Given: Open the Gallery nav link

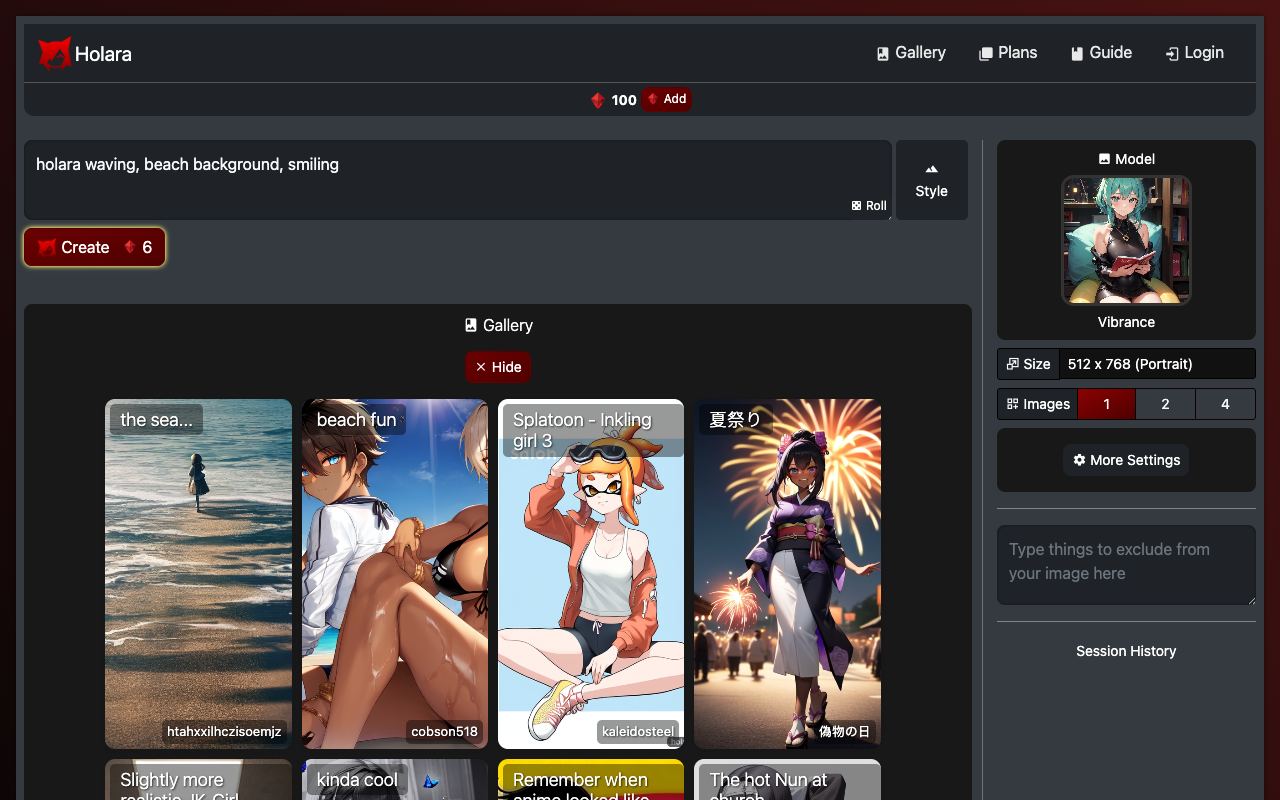Looking at the screenshot, I should tap(910, 53).
